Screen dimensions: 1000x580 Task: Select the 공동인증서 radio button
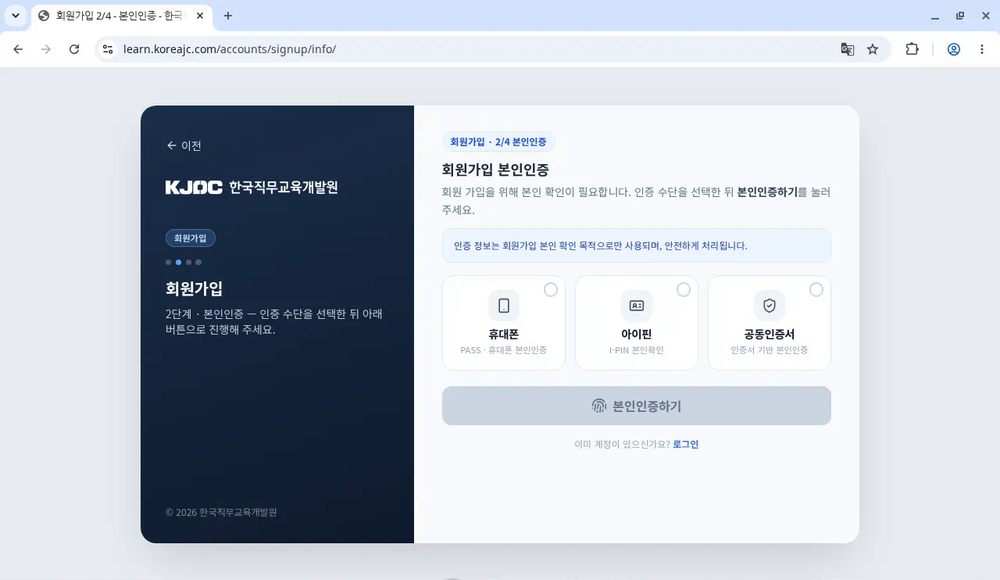coord(816,290)
